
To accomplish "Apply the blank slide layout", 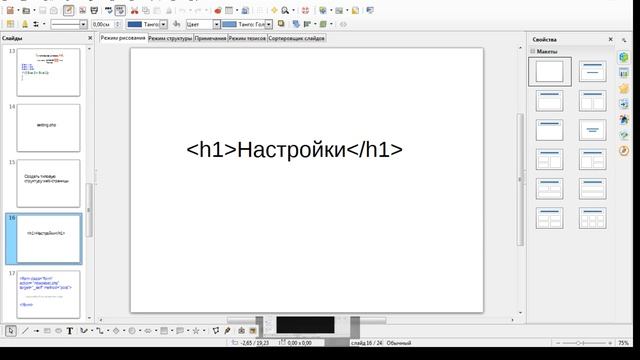I will pyautogui.click(x=549, y=71).
